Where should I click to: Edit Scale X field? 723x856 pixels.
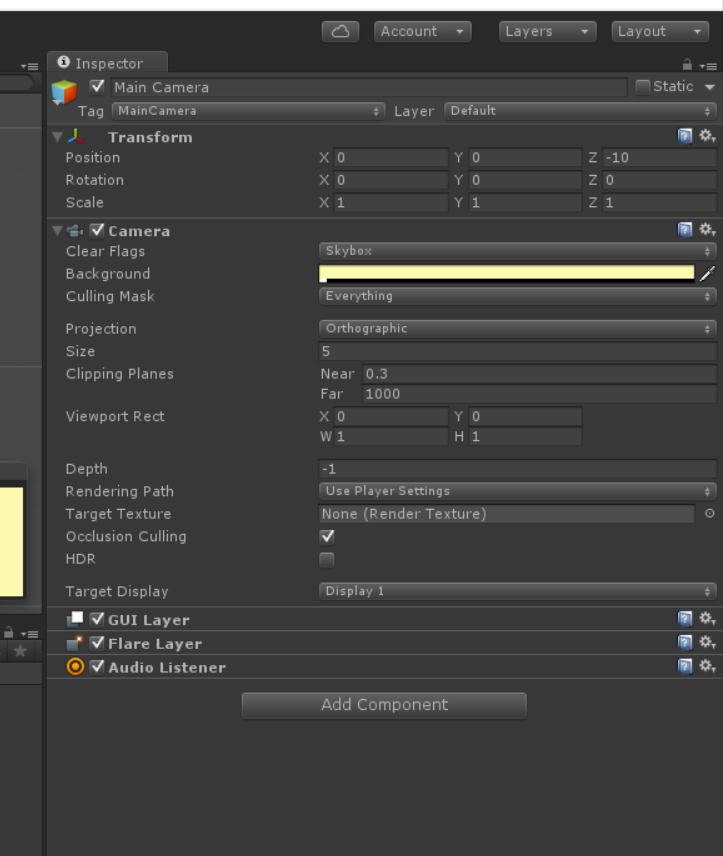[391, 203]
